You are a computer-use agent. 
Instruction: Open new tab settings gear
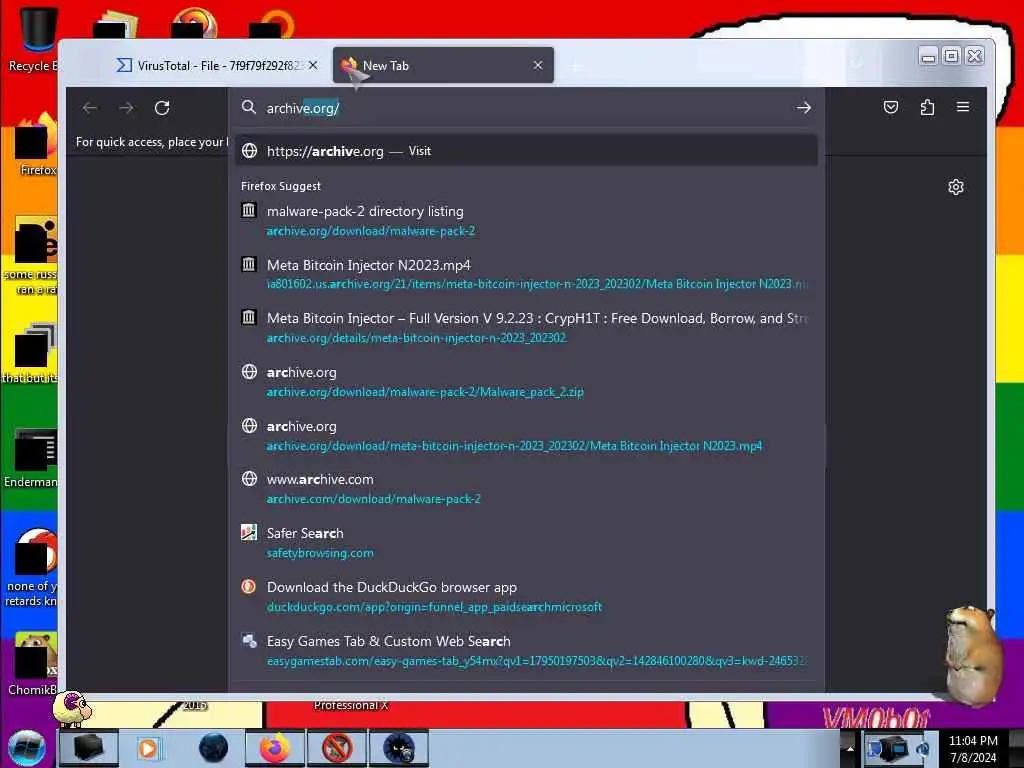955,187
